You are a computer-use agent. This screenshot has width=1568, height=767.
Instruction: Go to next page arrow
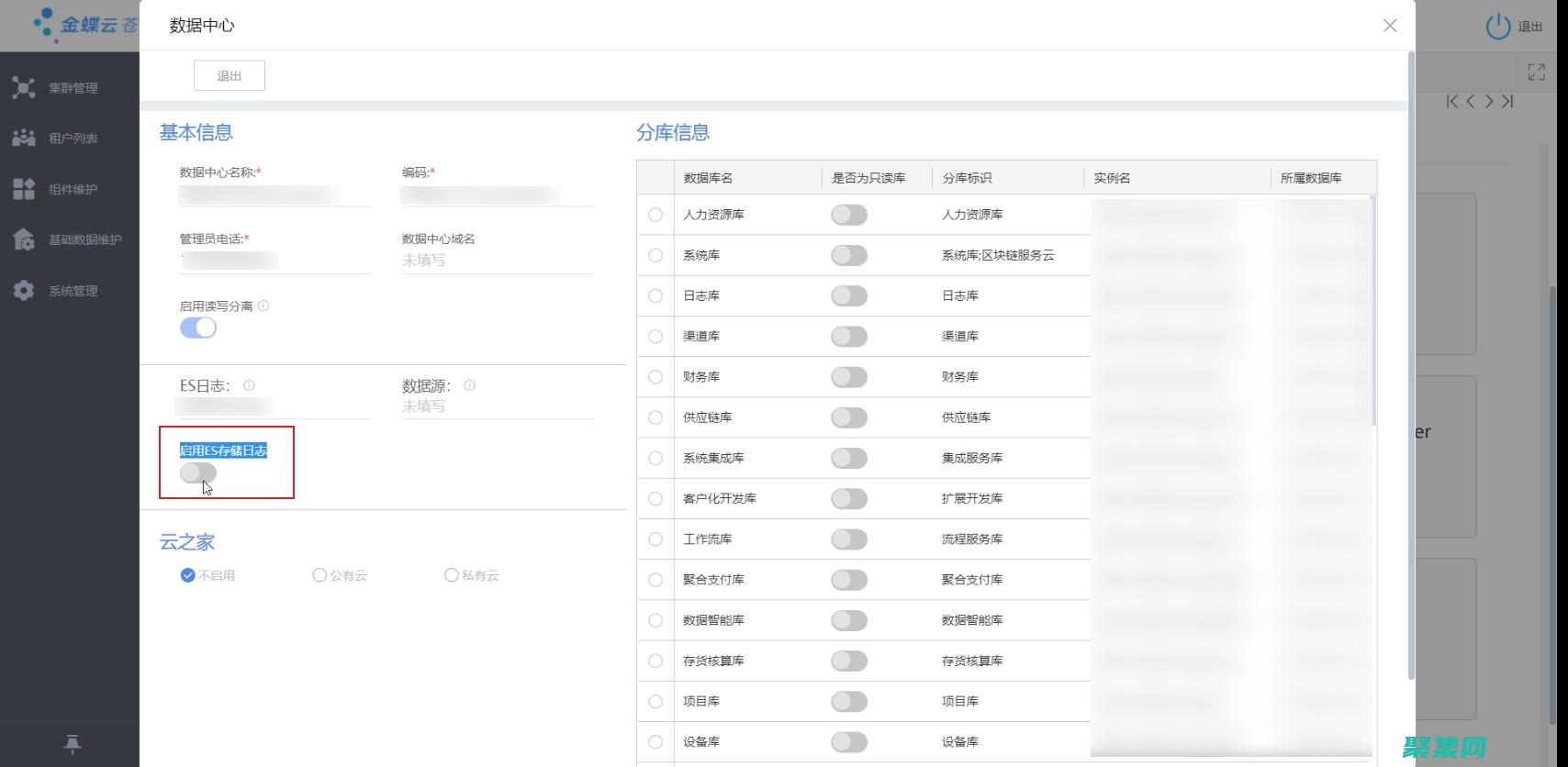point(1489,102)
